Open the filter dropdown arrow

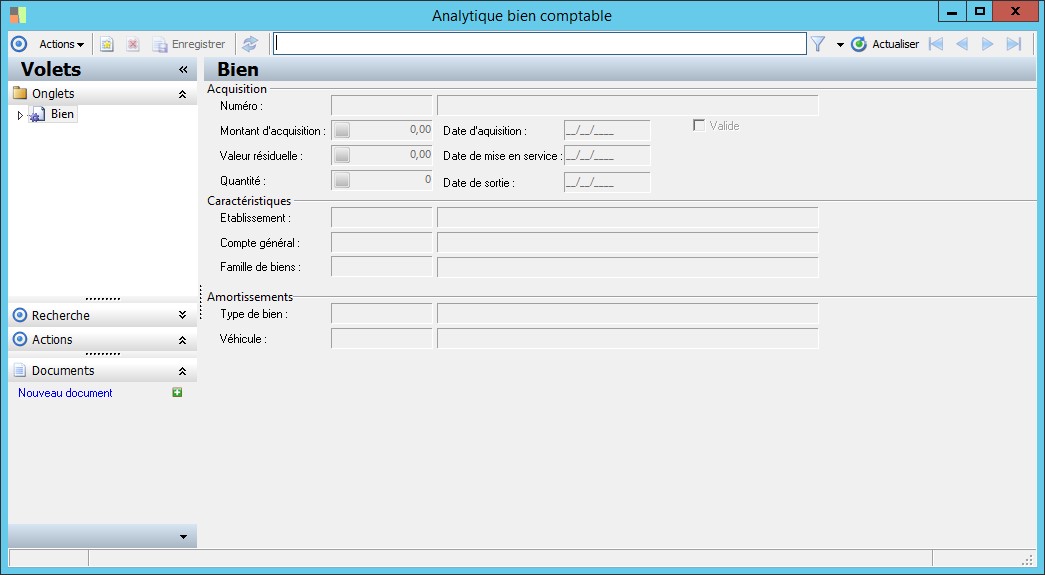[840, 45]
